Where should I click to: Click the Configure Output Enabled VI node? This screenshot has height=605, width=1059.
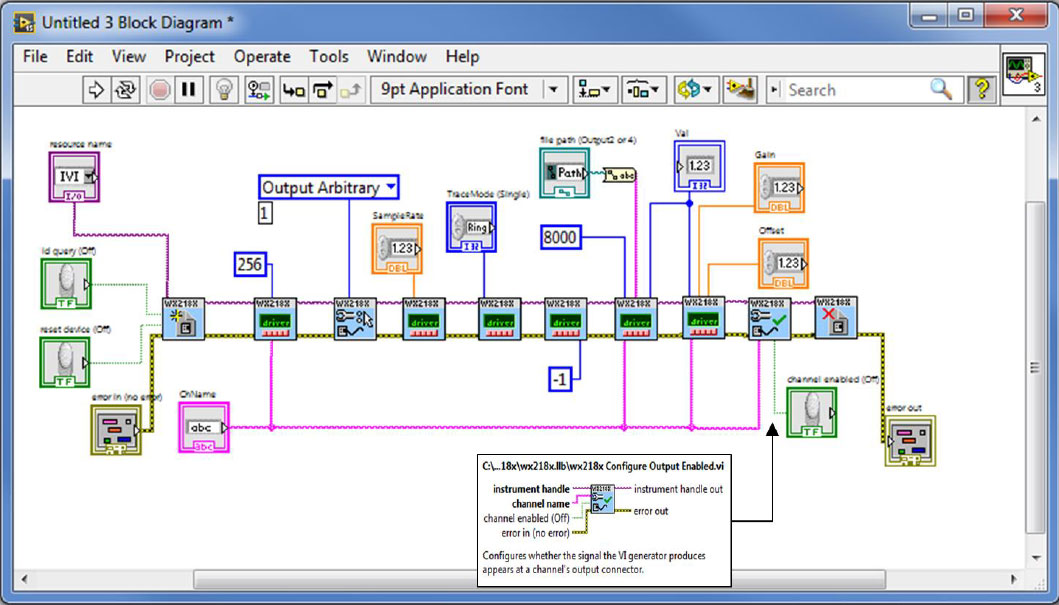pos(769,319)
